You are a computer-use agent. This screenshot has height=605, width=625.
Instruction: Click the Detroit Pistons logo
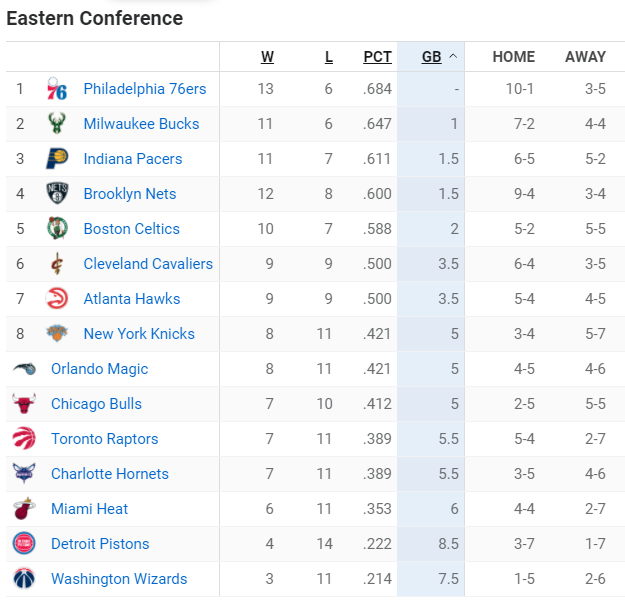click(x=24, y=543)
